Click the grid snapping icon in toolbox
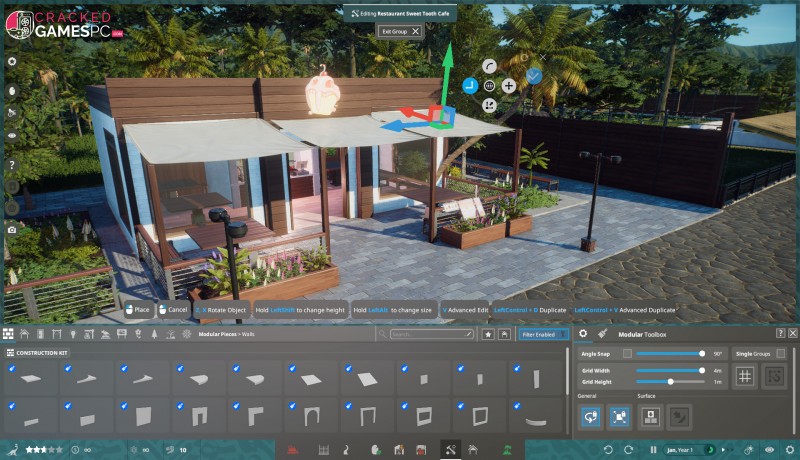800x460 pixels. click(x=744, y=376)
